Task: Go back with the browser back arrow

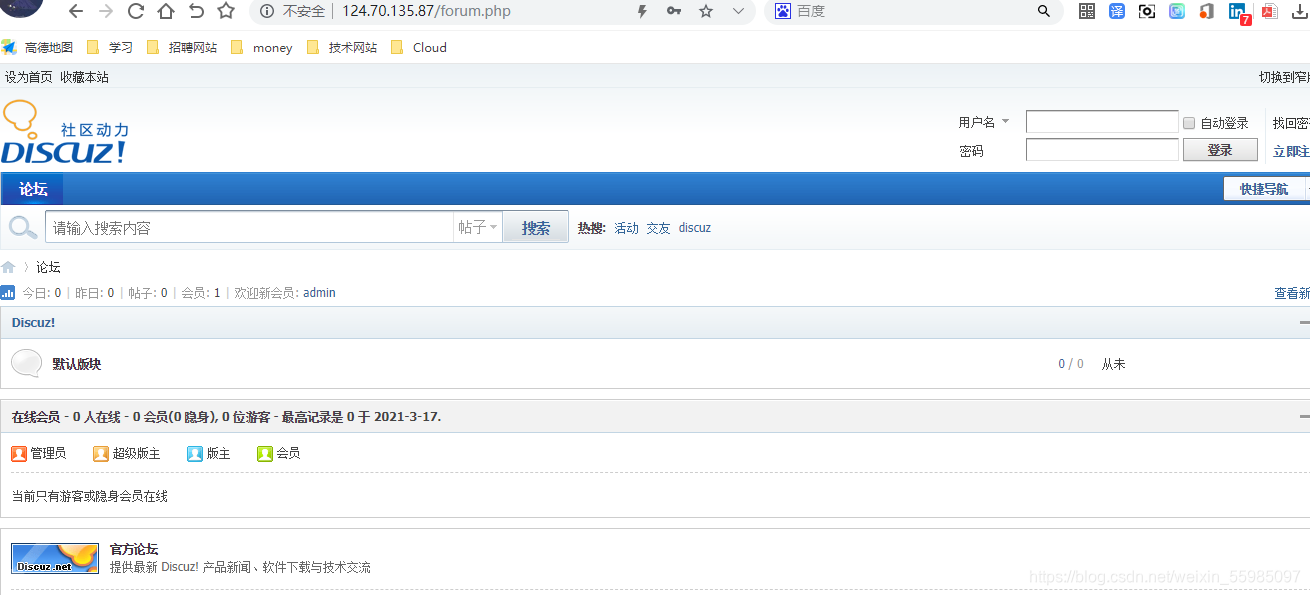Action: point(75,11)
